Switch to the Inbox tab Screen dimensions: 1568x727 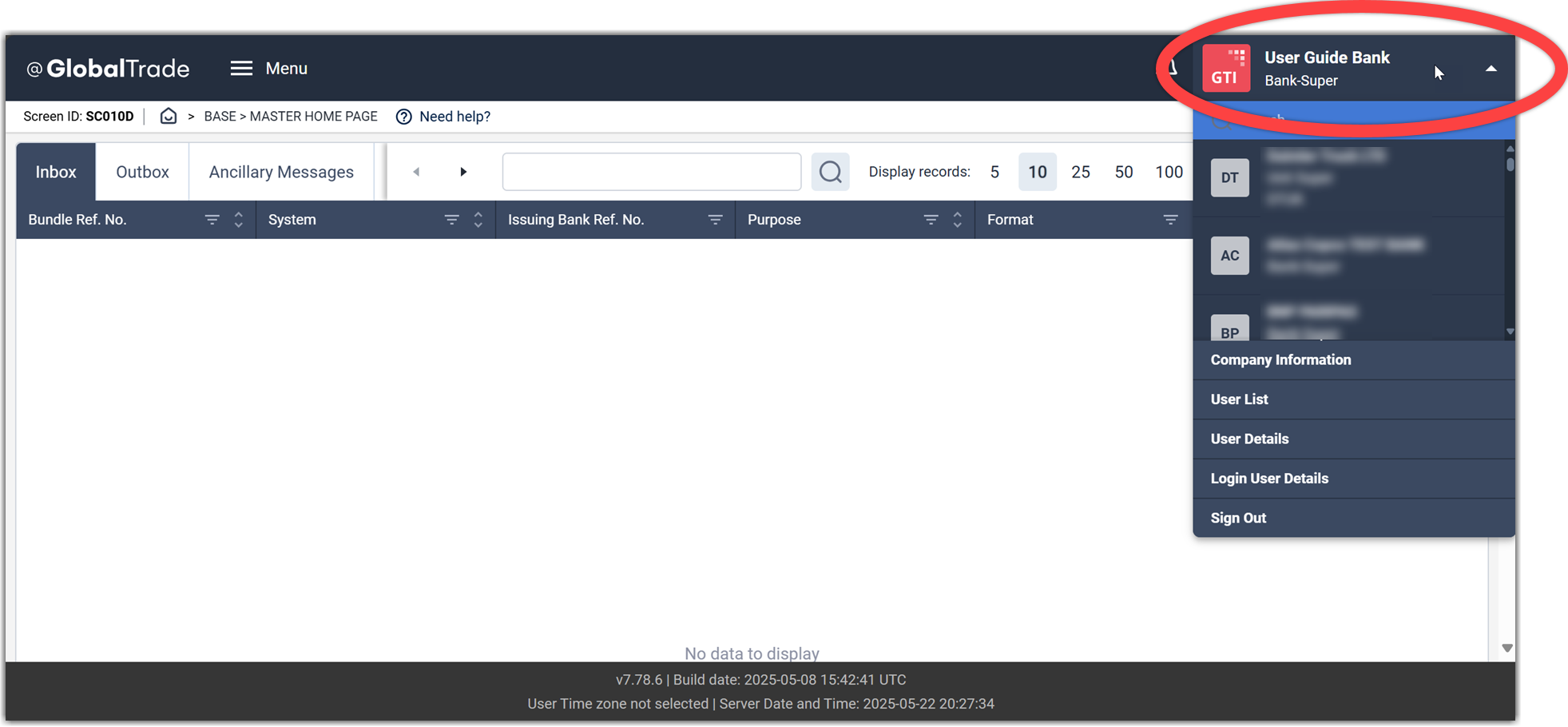point(56,172)
